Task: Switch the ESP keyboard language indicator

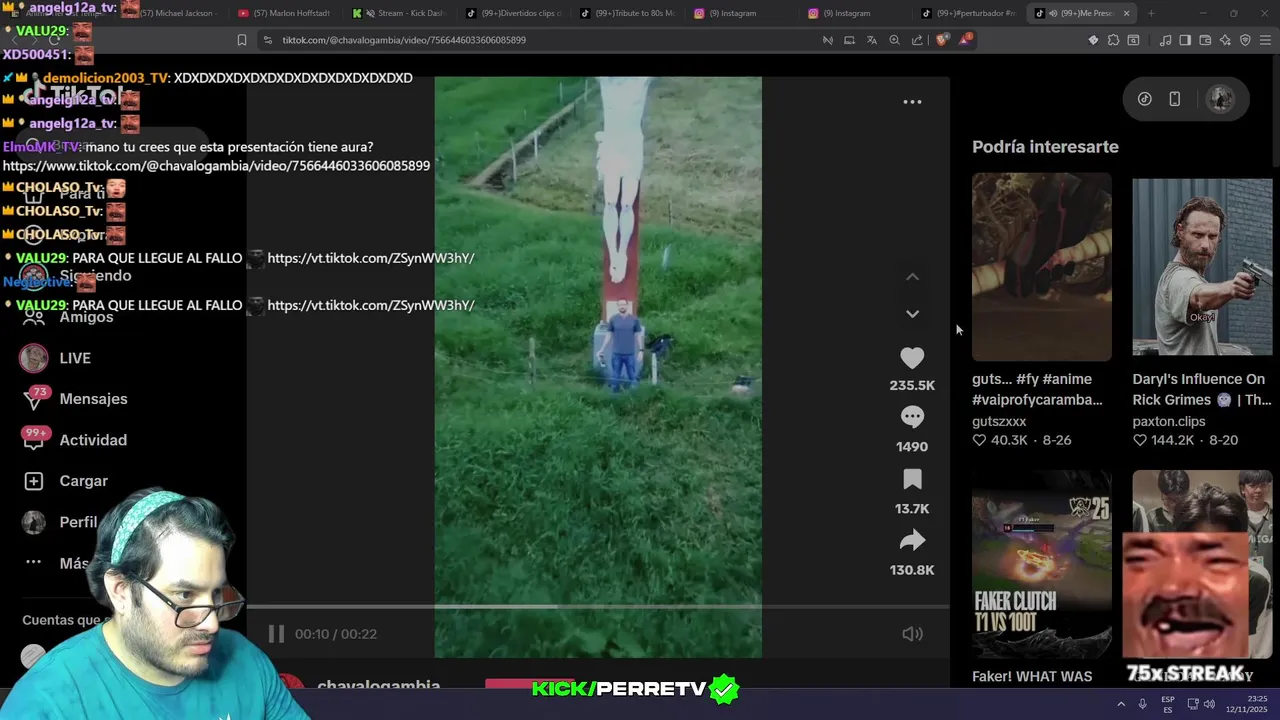Action: pyautogui.click(x=1168, y=704)
